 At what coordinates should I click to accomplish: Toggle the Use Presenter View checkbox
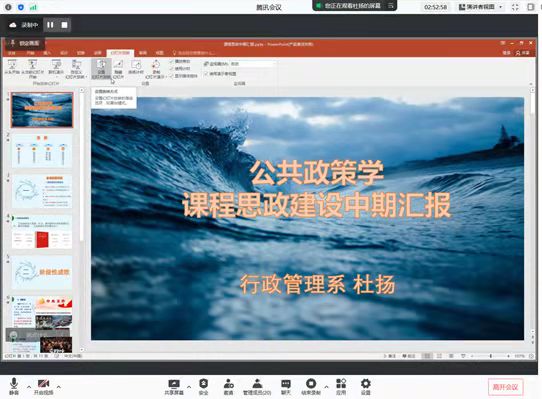pyautogui.click(x=206, y=74)
